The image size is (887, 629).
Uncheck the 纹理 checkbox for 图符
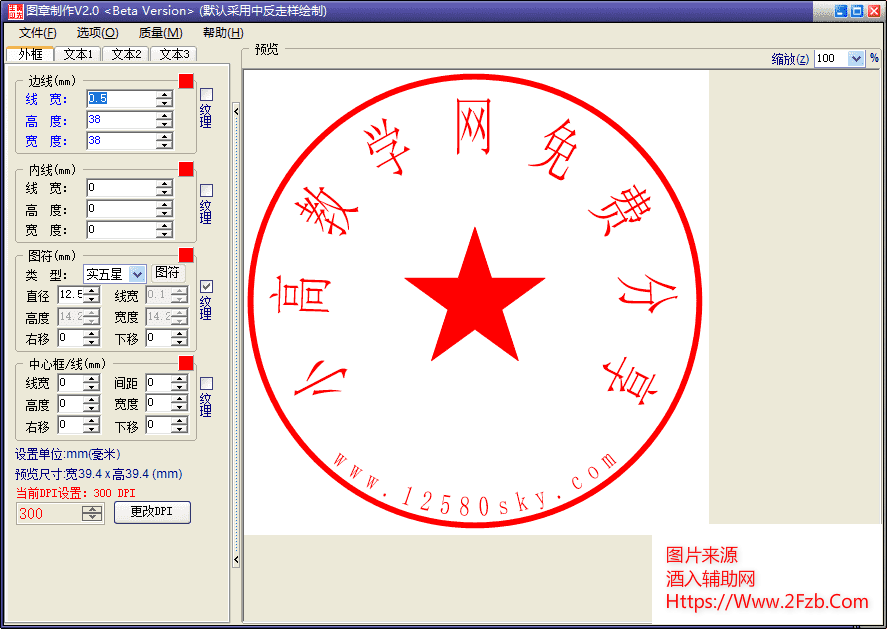pos(207,286)
